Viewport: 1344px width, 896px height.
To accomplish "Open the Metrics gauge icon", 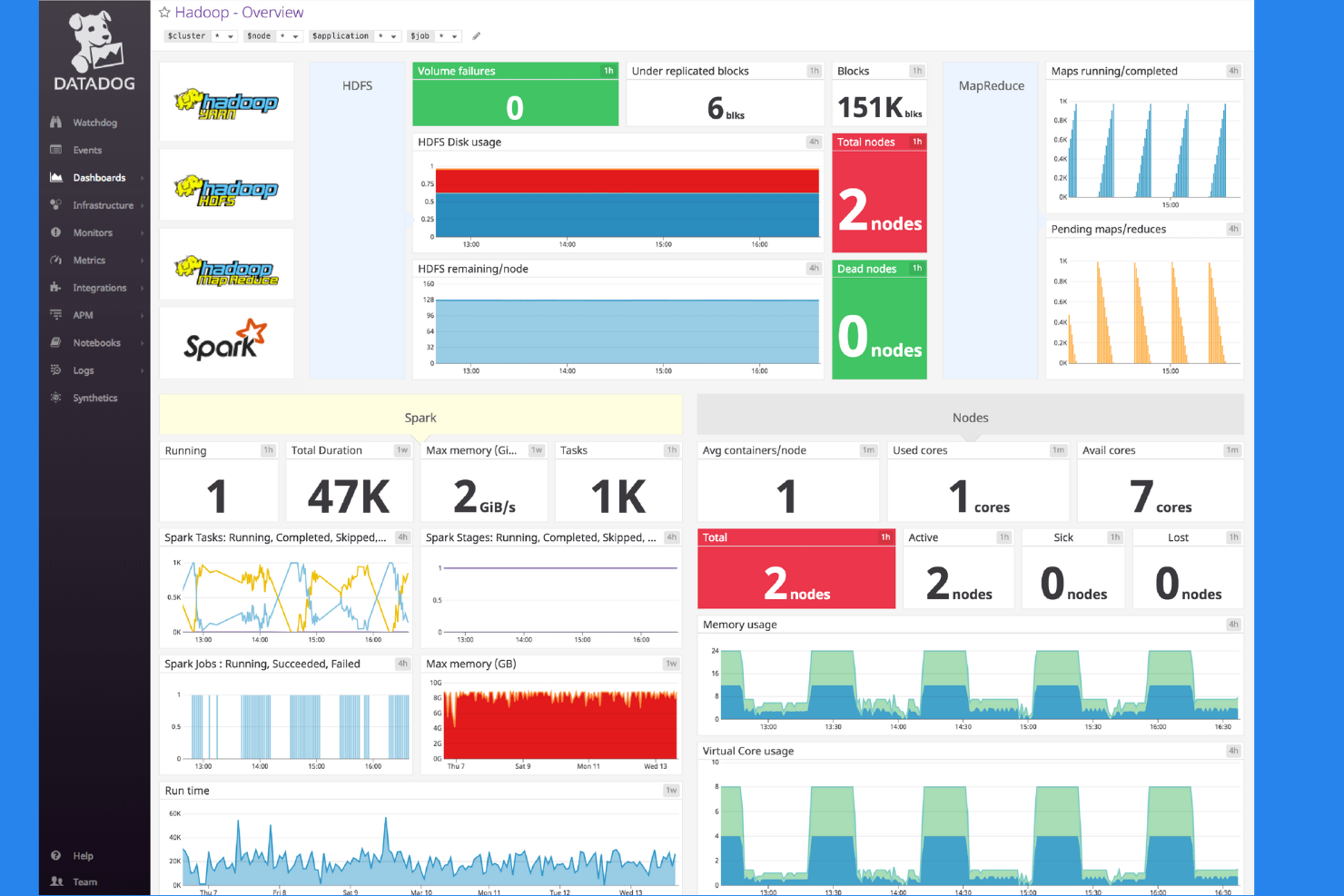I will [x=55, y=261].
